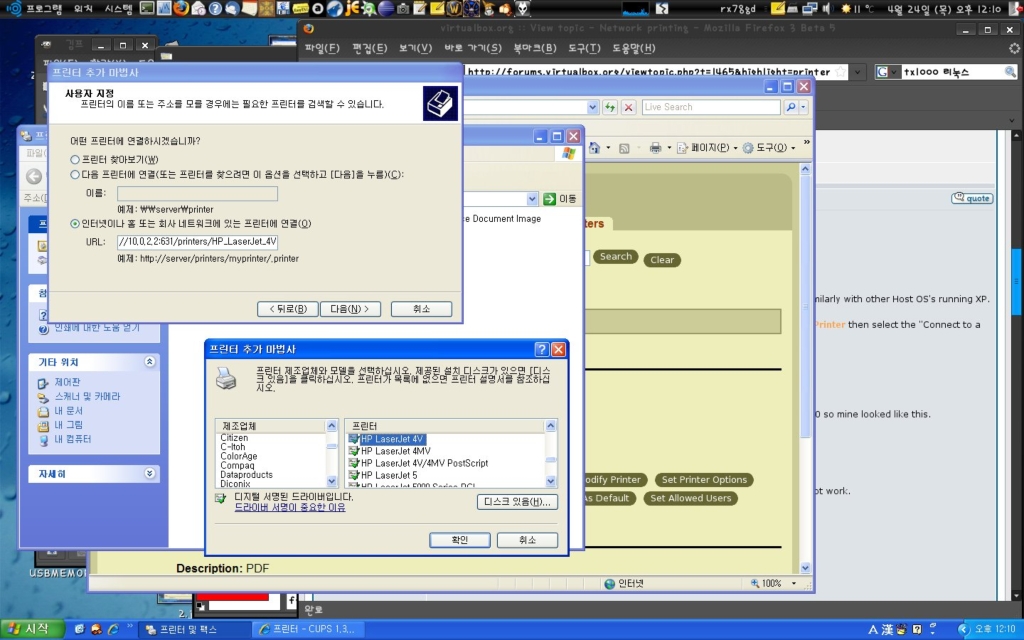
Task: Launch the blue sphere Eclipse icon in top panel
Action: click(x=385, y=8)
